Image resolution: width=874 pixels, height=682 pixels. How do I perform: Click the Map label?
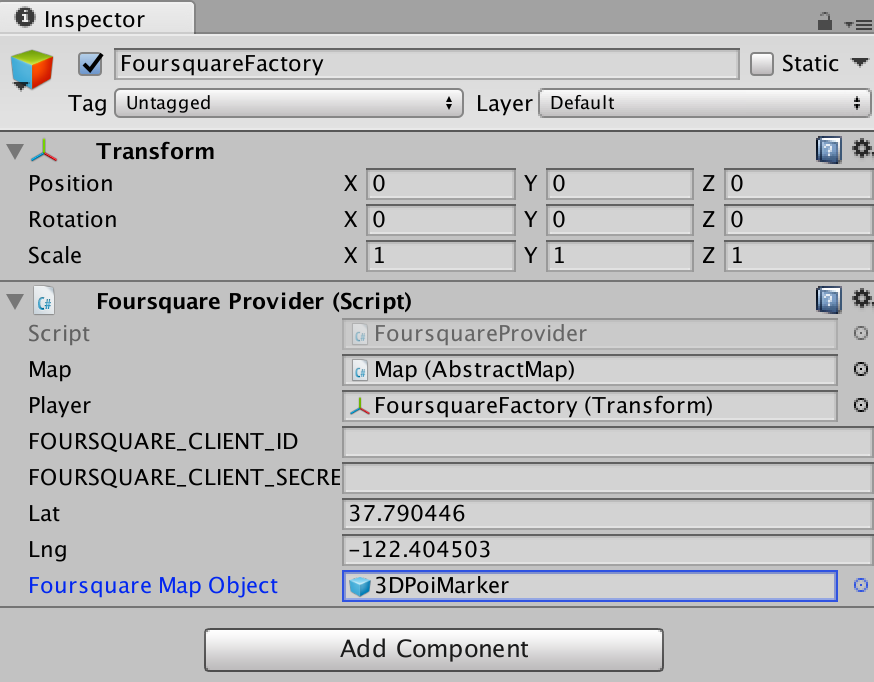(x=50, y=370)
